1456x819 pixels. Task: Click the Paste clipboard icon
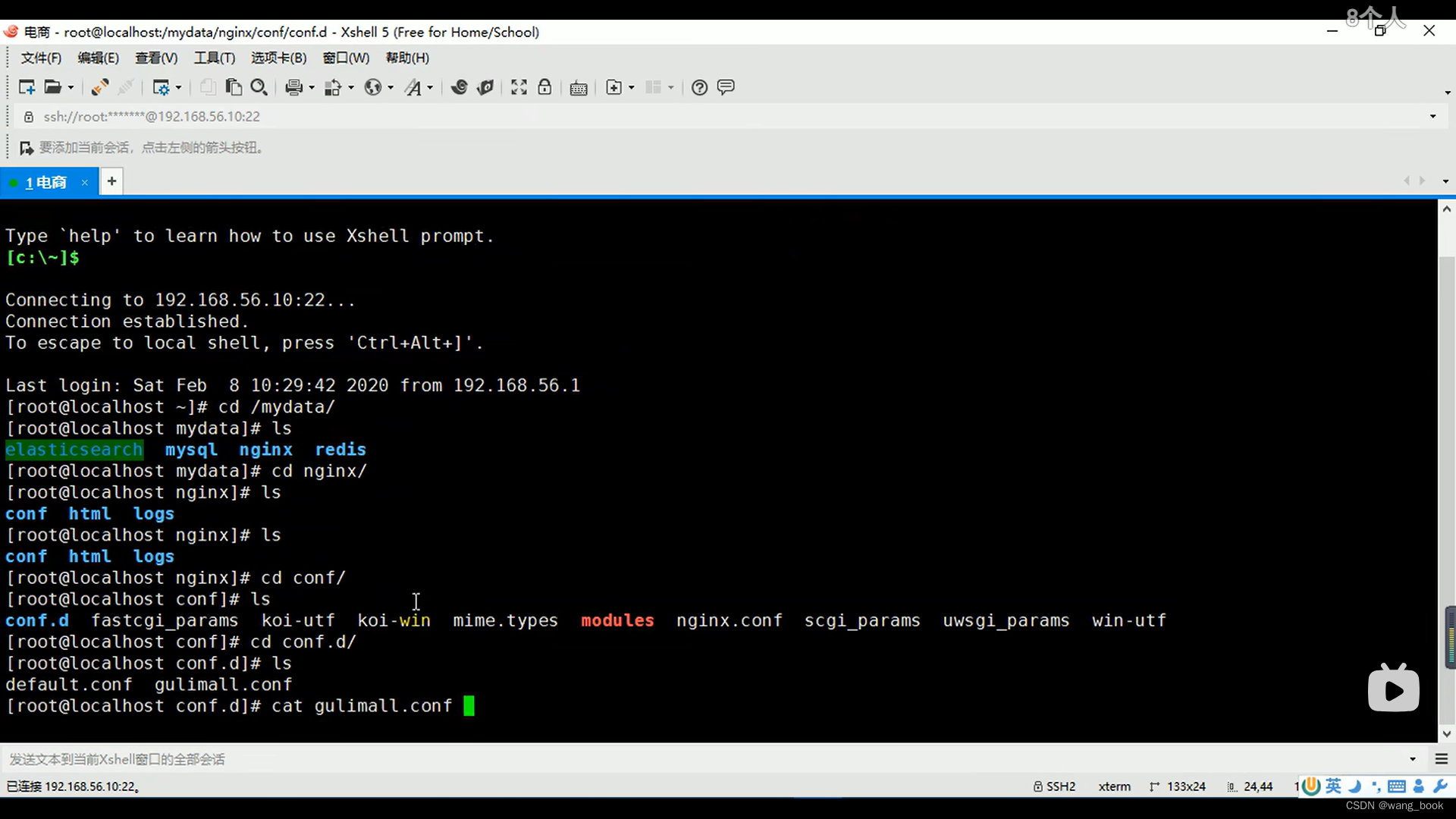[234, 87]
